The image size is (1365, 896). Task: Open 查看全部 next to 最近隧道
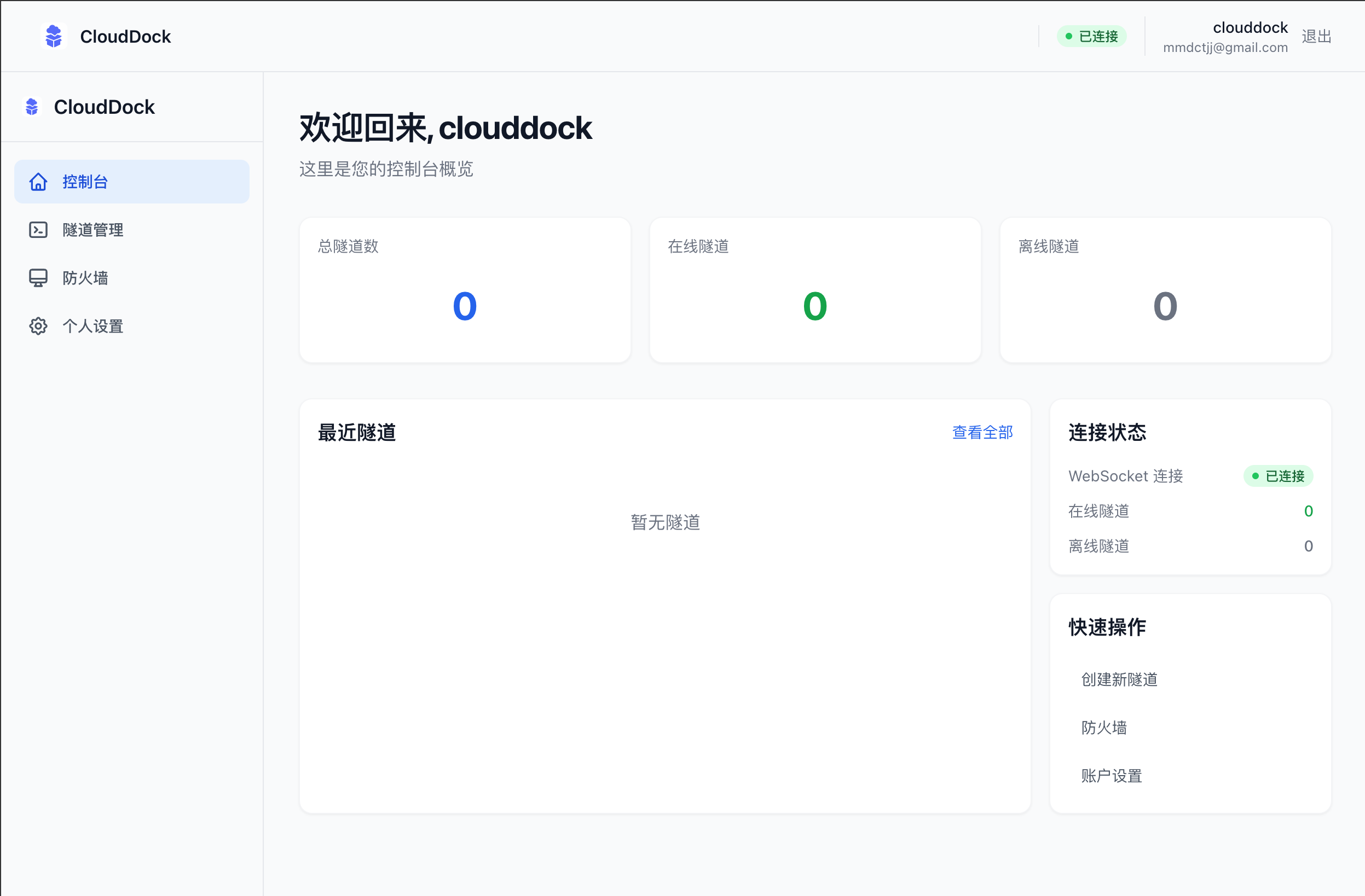click(x=982, y=433)
